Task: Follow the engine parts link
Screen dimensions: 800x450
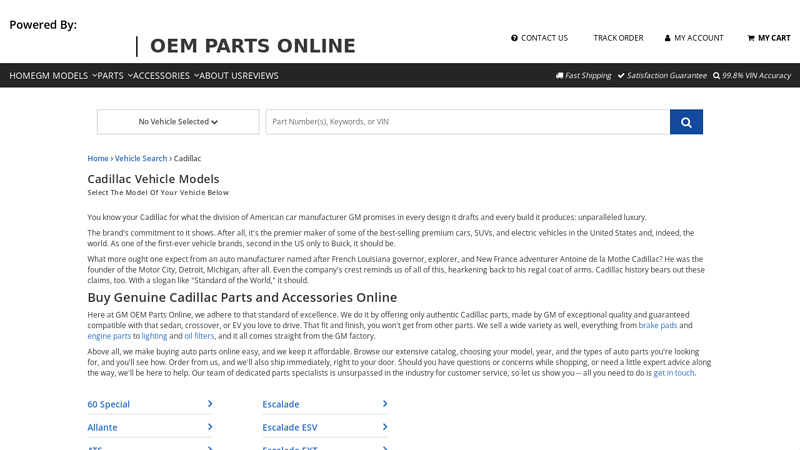Action: click(109, 336)
